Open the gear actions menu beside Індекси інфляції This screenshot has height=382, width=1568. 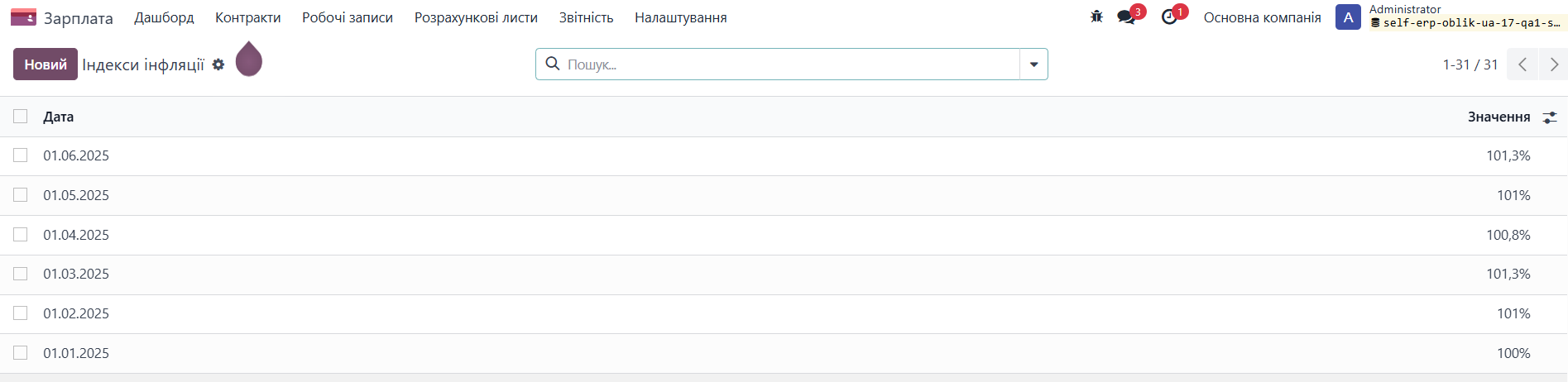pos(218,64)
